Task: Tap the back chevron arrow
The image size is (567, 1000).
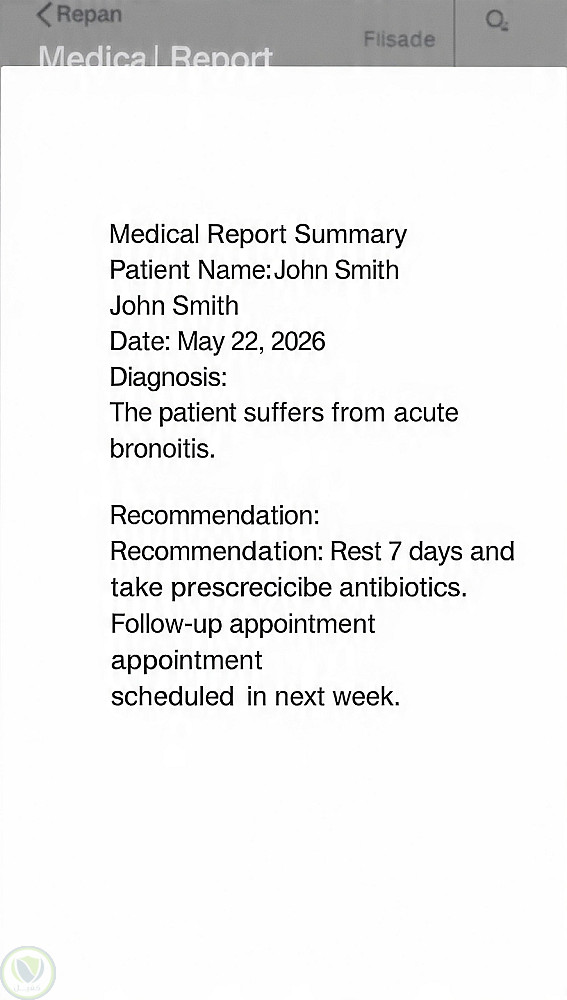Action: pos(43,15)
